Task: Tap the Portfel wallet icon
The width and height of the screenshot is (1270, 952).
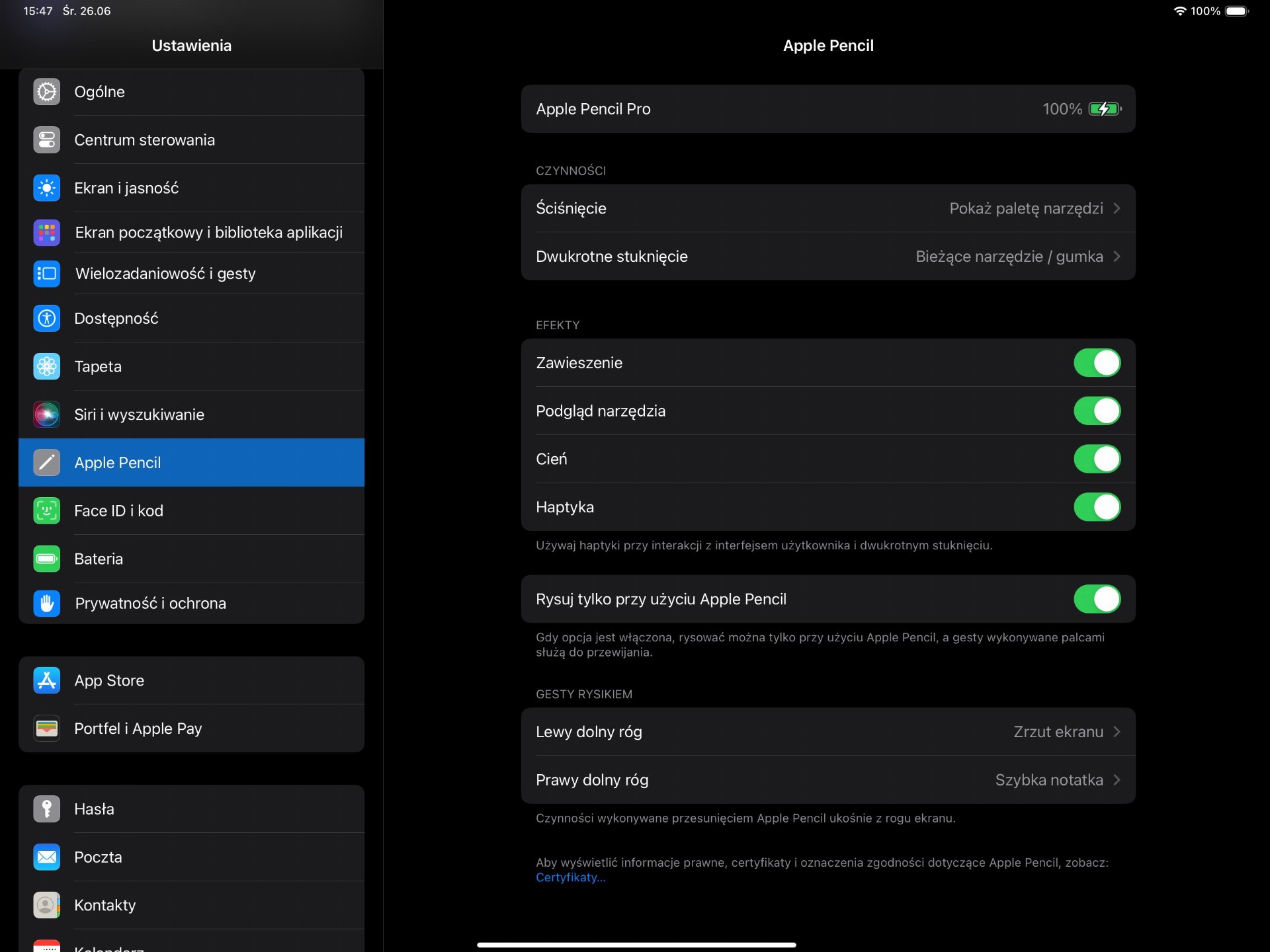Action: click(46, 729)
